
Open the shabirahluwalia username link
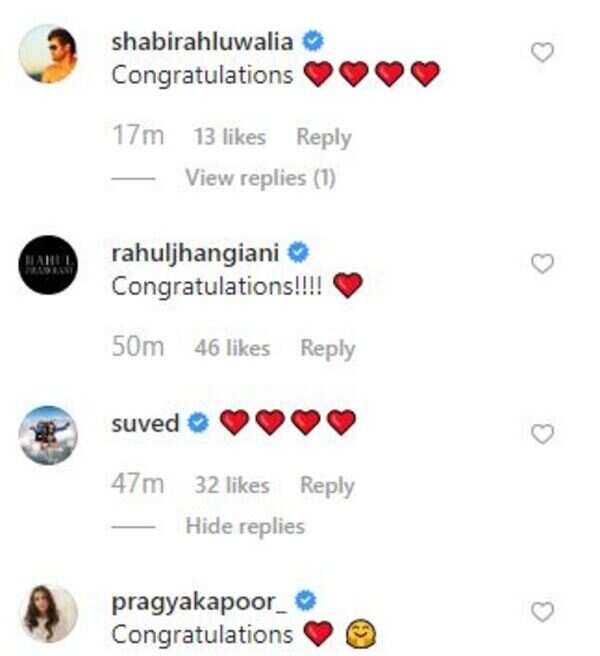pos(202,41)
